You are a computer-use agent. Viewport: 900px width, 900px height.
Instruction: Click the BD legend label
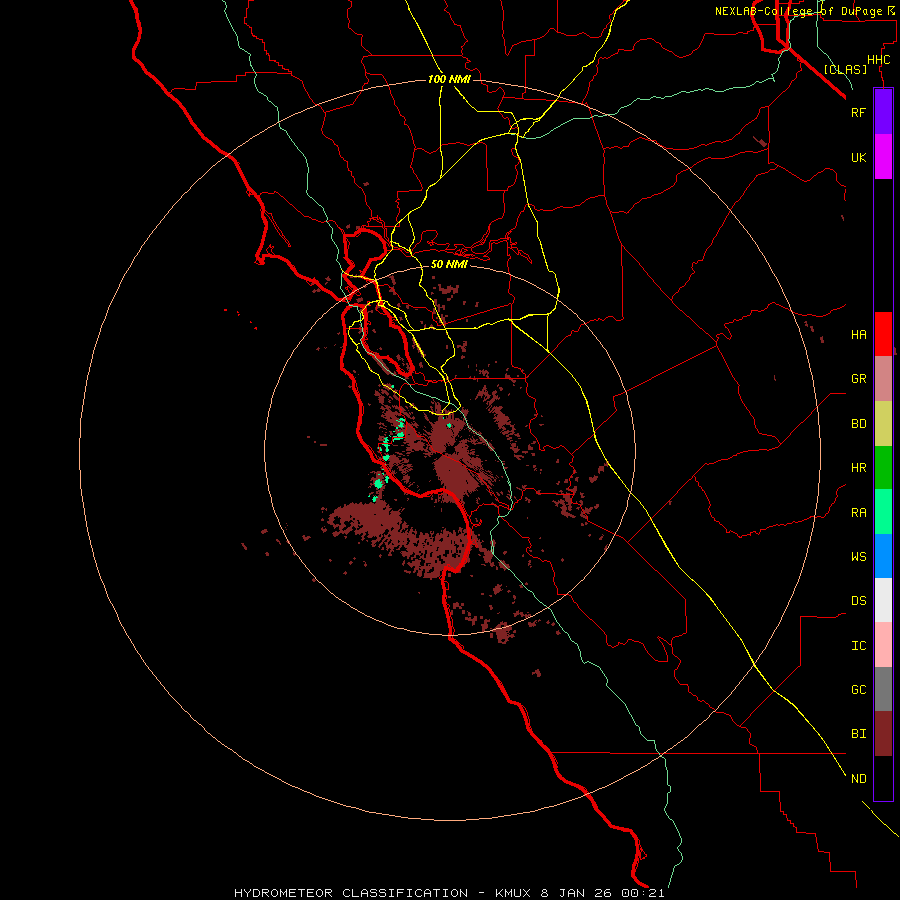pos(858,424)
